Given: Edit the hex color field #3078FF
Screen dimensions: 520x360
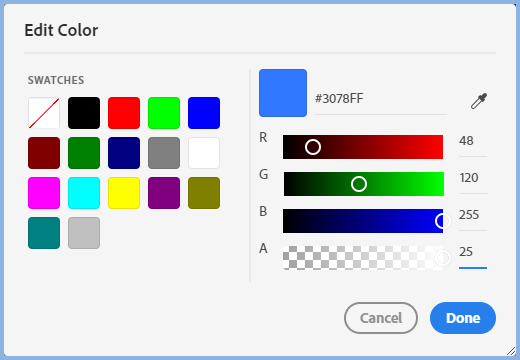Looking at the screenshot, I should point(381,99).
